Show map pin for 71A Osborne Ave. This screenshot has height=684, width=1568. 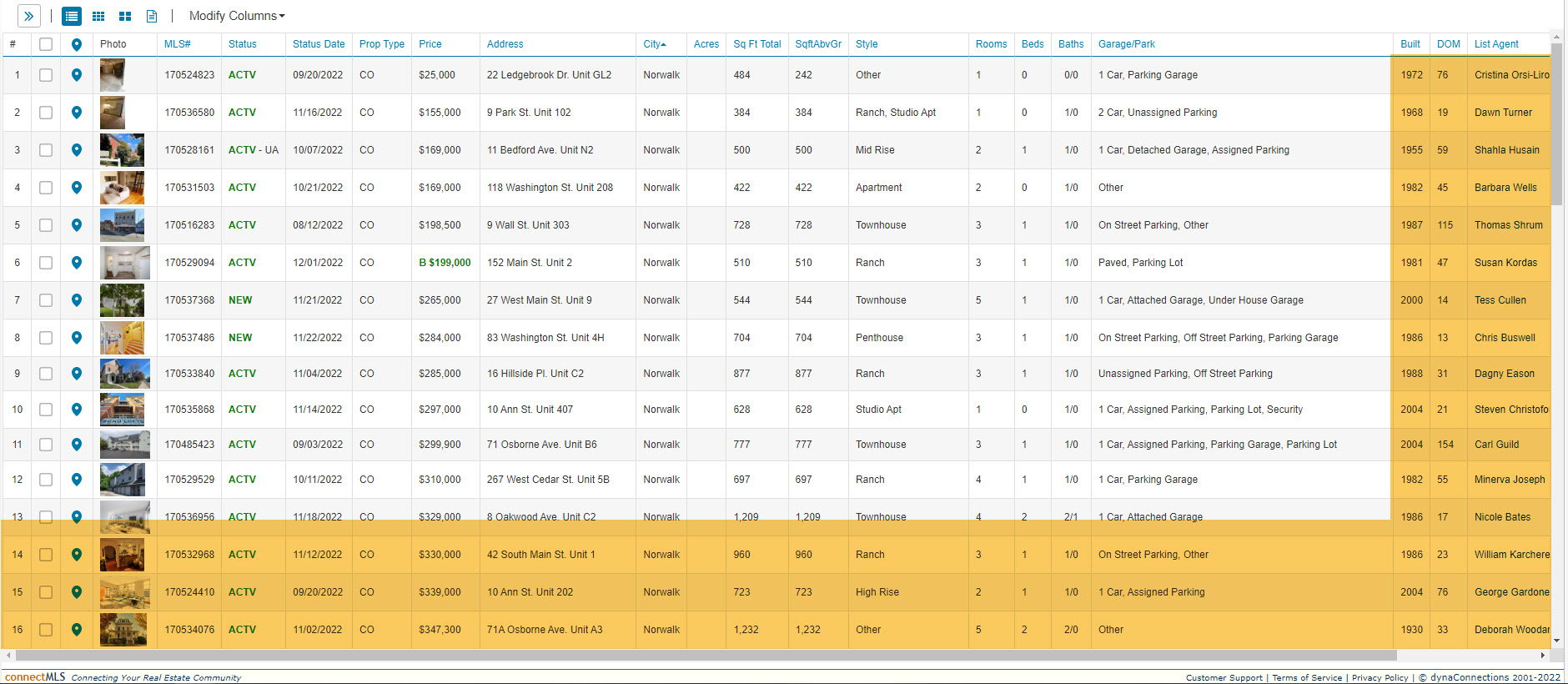click(x=77, y=630)
